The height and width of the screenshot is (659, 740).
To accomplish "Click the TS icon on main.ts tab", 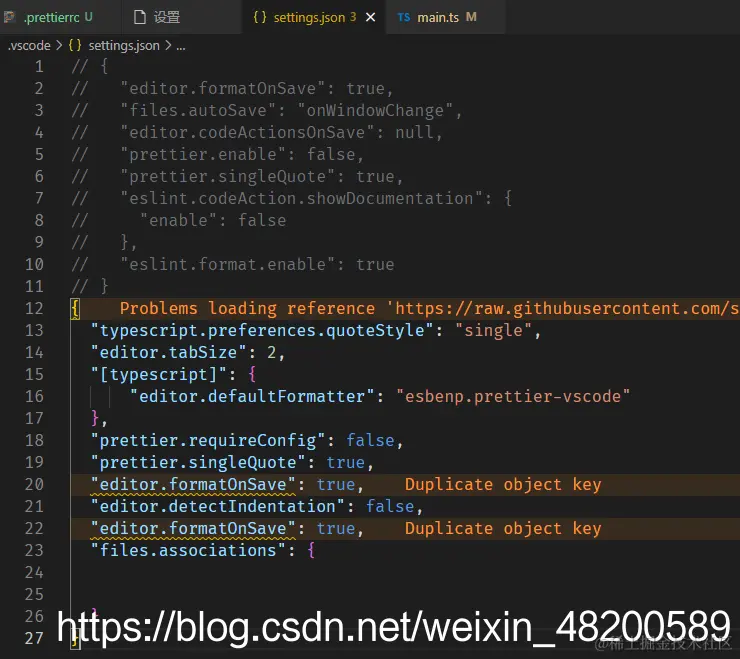I will tap(404, 17).
